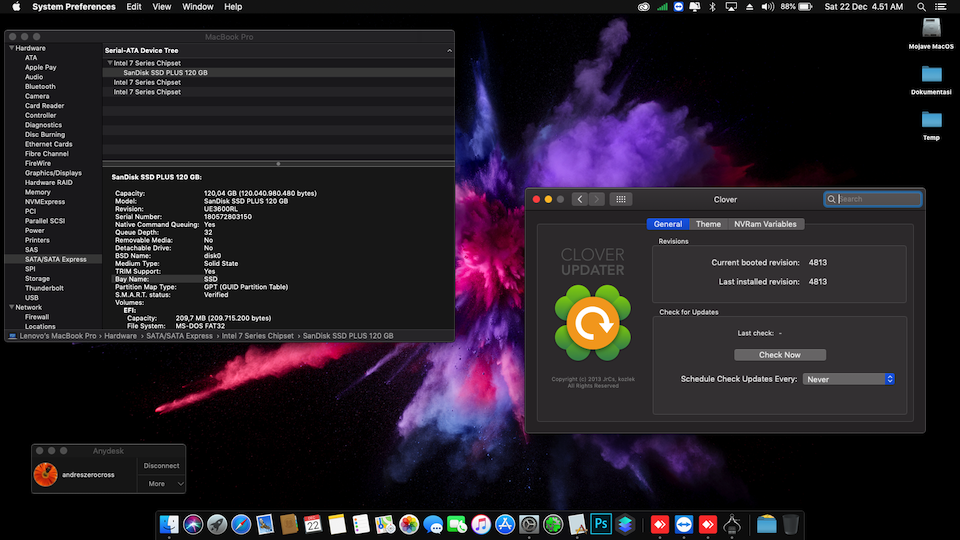Launch Siri from the dock
This screenshot has width=960, height=540.
(193, 525)
